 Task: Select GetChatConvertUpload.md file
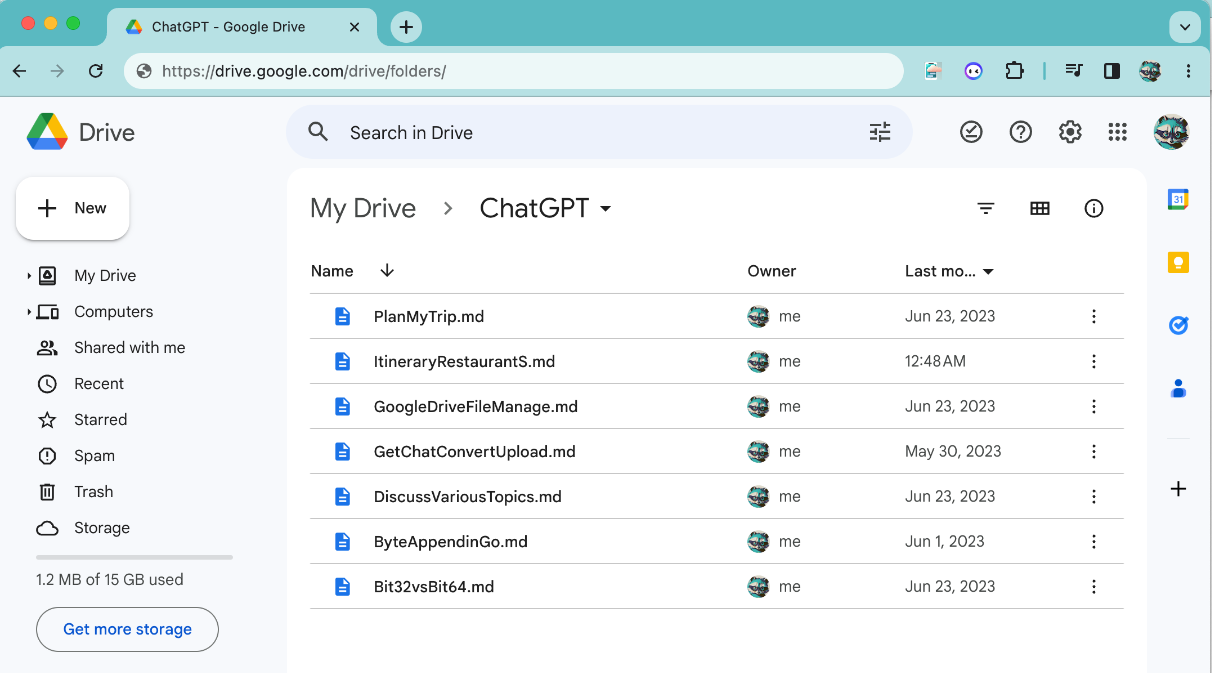(716, 451)
